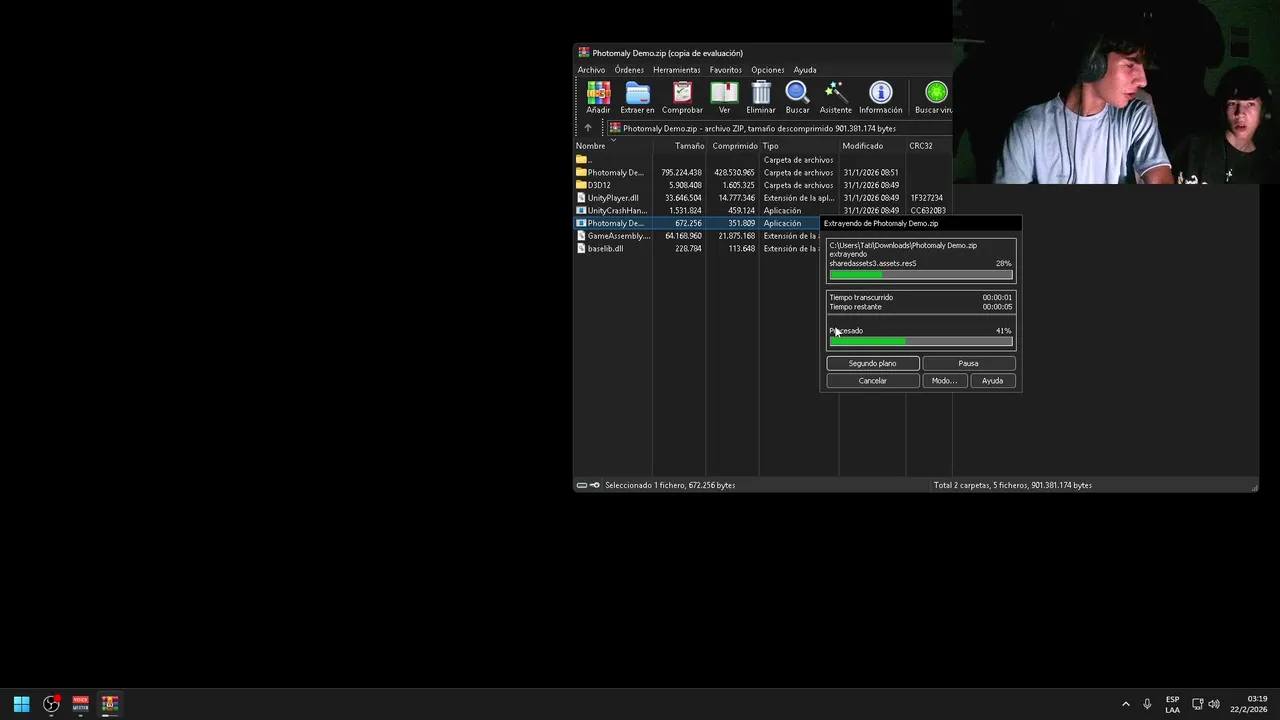Open Voicemeeter from the taskbar
Screen dimensions: 1280x720
coord(80,704)
